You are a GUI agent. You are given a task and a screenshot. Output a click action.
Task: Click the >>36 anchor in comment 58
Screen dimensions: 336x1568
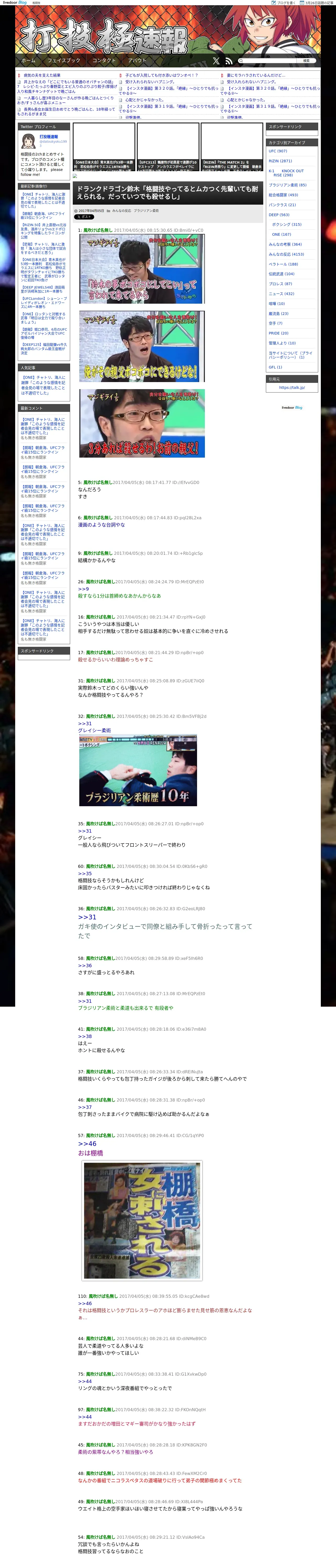[x=84, y=965]
